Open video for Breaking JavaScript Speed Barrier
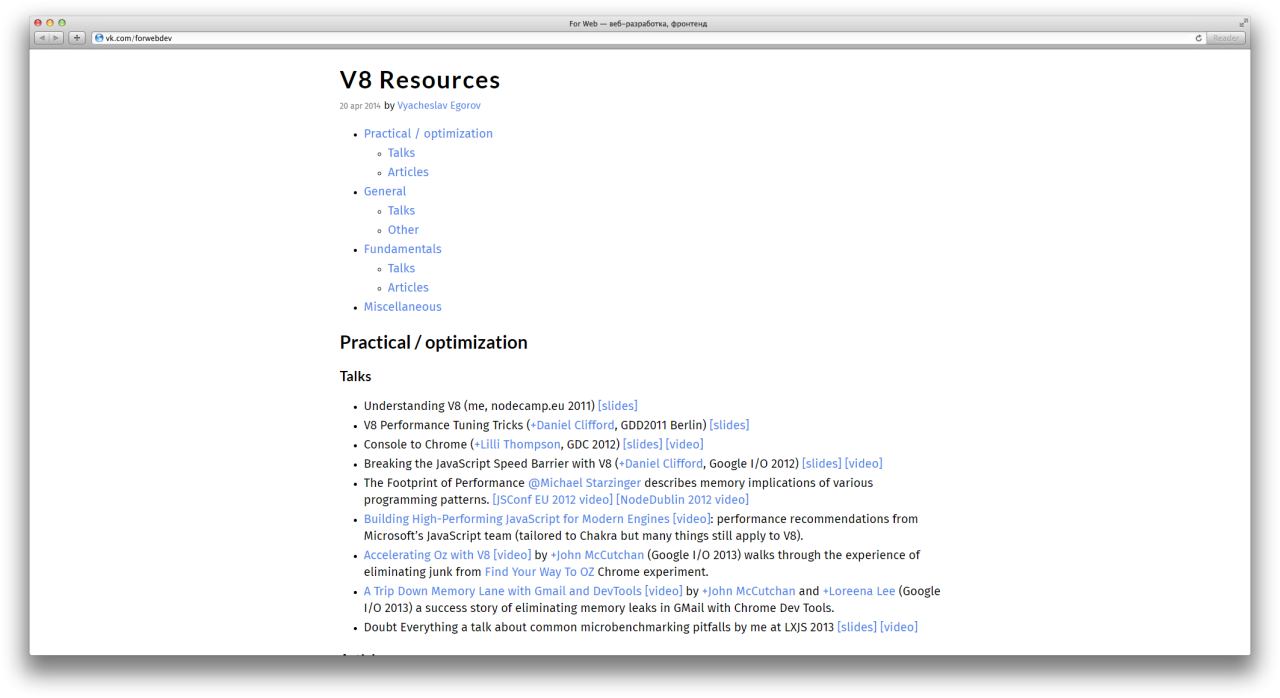Image resolution: width=1280 pixels, height=698 pixels. tap(863, 463)
